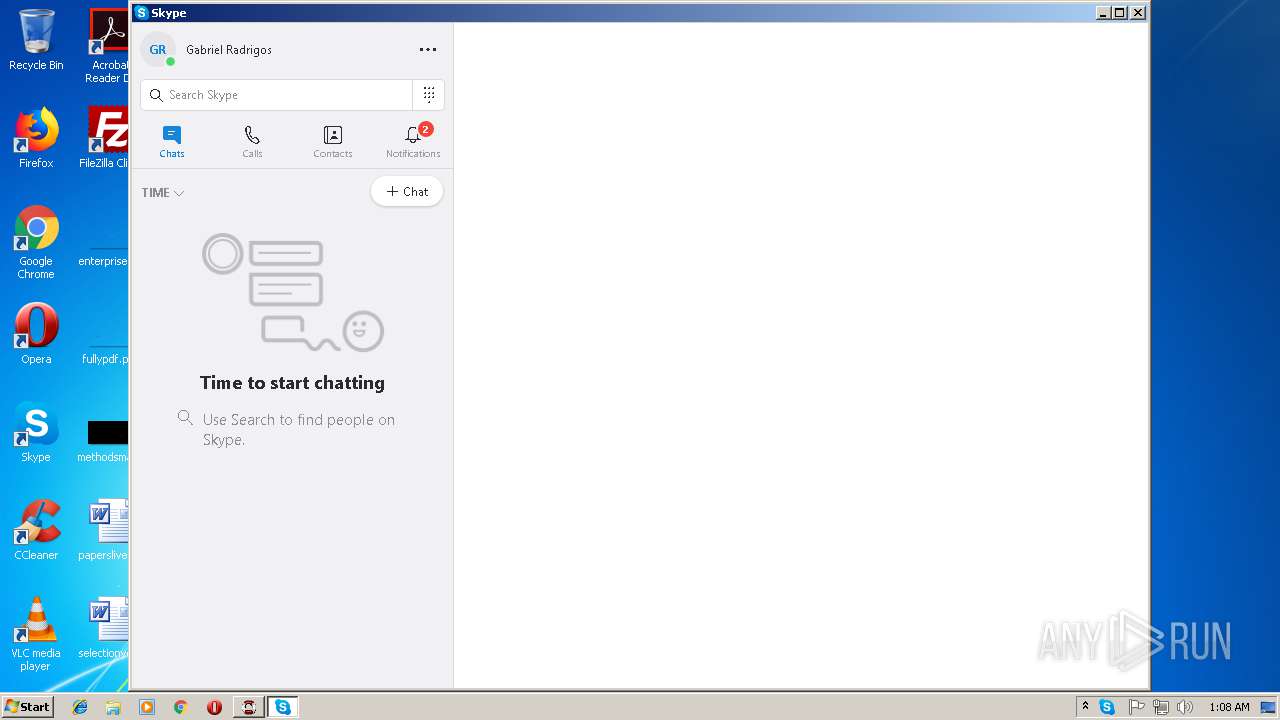Close the Skype window
Image resolution: width=1280 pixels, height=720 pixels.
(x=1138, y=13)
